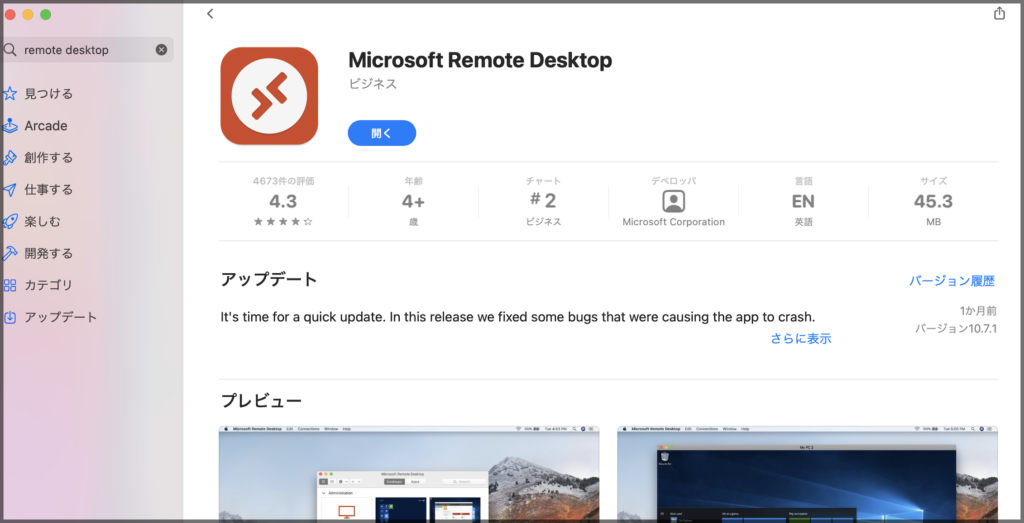Click the paper plane icon beside 仕事する
The image size is (1024, 523).
tap(10, 189)
